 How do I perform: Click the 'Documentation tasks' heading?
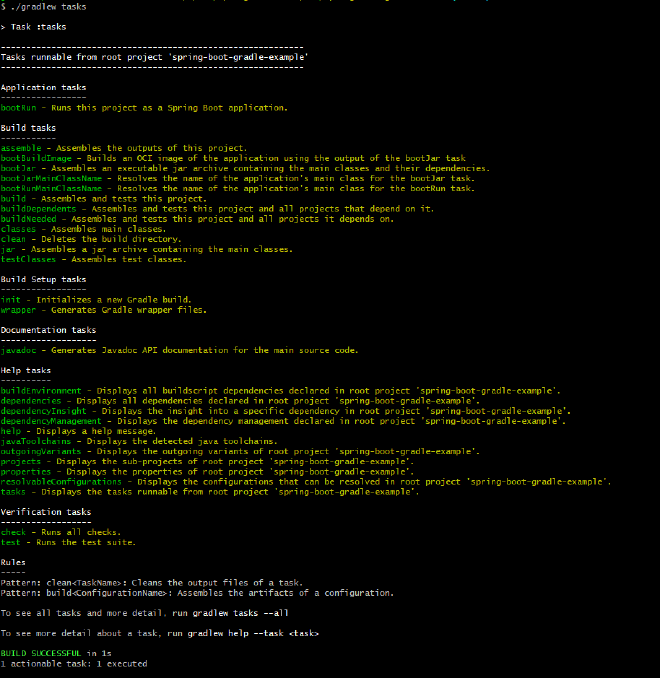(48, 330)
